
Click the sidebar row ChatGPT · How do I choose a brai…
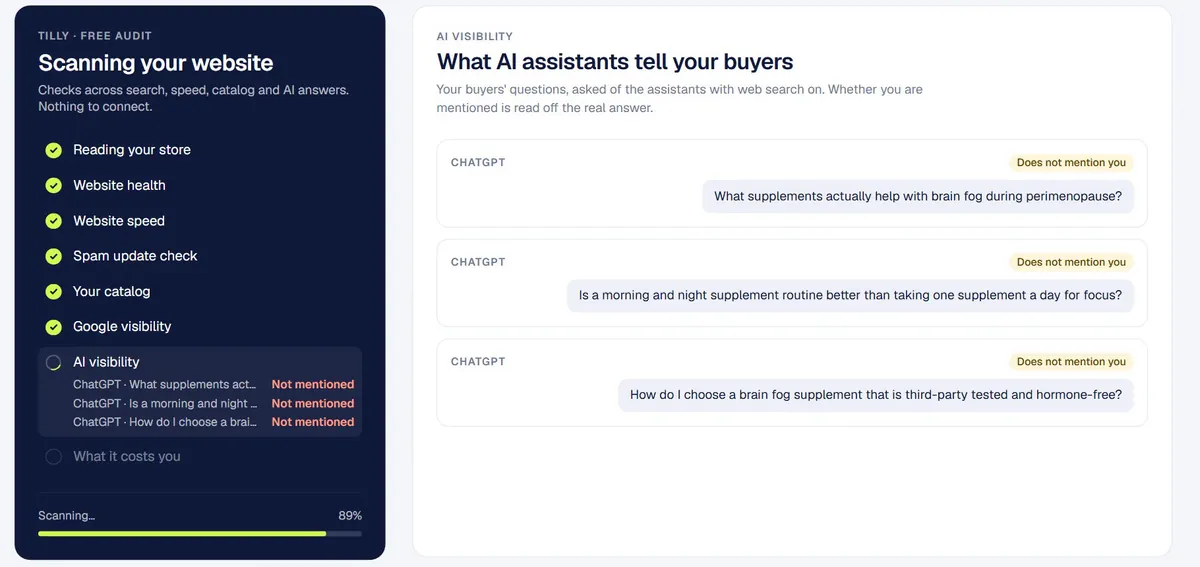[x=213, y=422]
